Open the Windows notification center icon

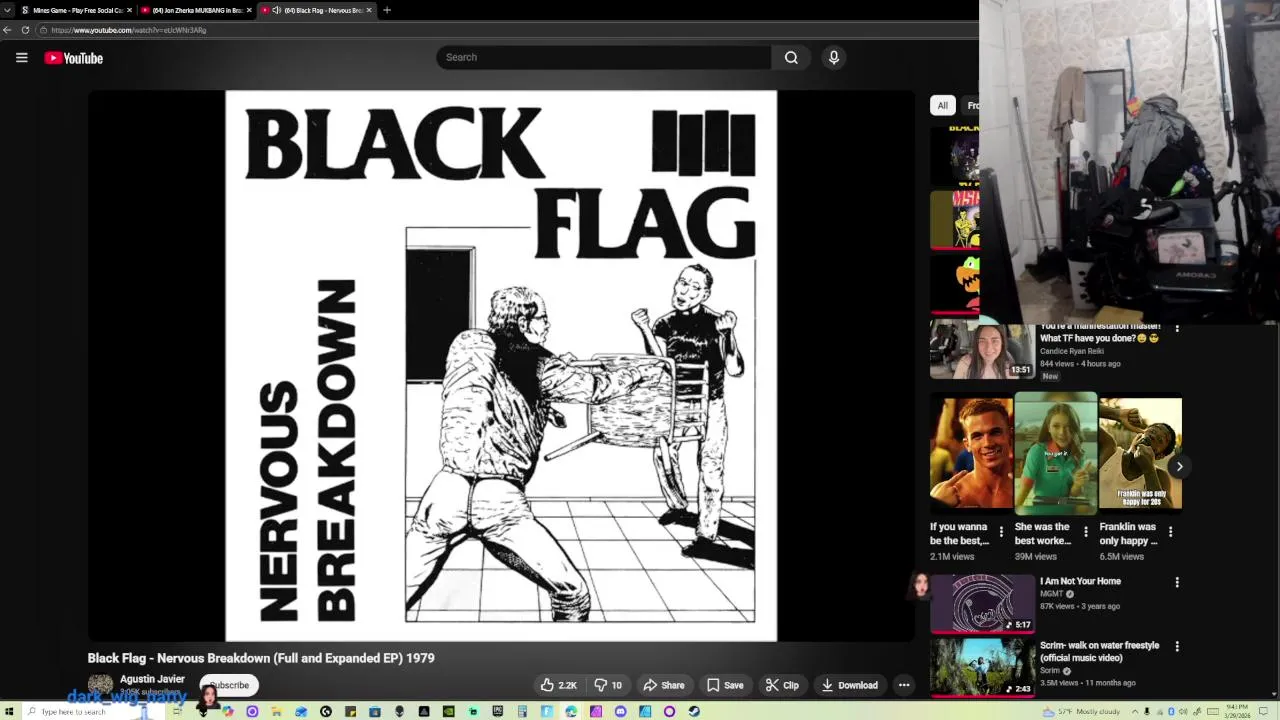pos(1263,712)
